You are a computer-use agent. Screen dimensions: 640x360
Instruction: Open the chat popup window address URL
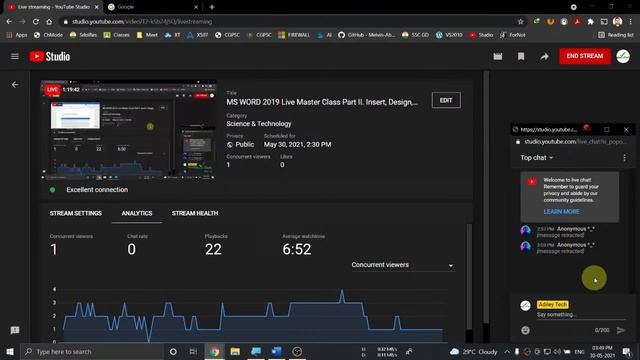pos(574,142)
